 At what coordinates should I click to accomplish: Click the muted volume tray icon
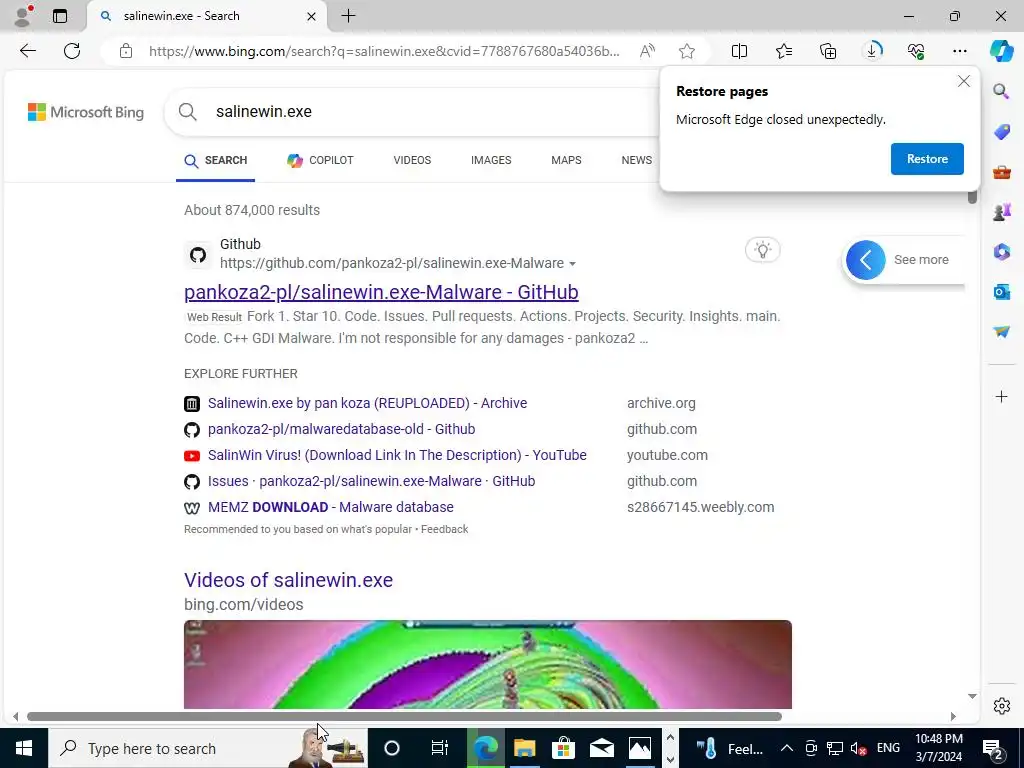tap(859, 748)
